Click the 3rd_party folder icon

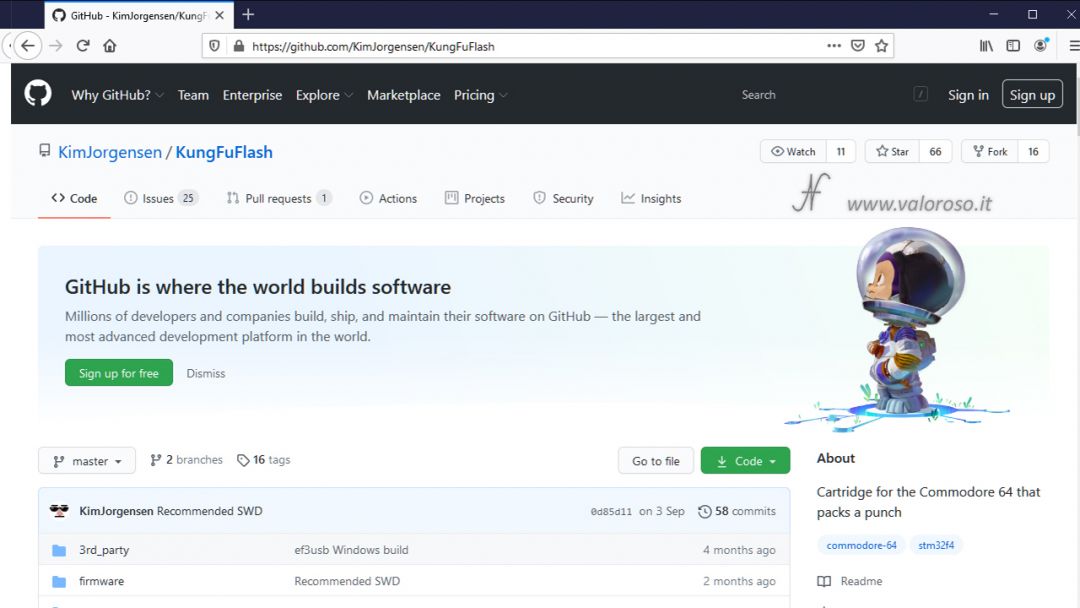pyautogui.click(x=59, y=550)
